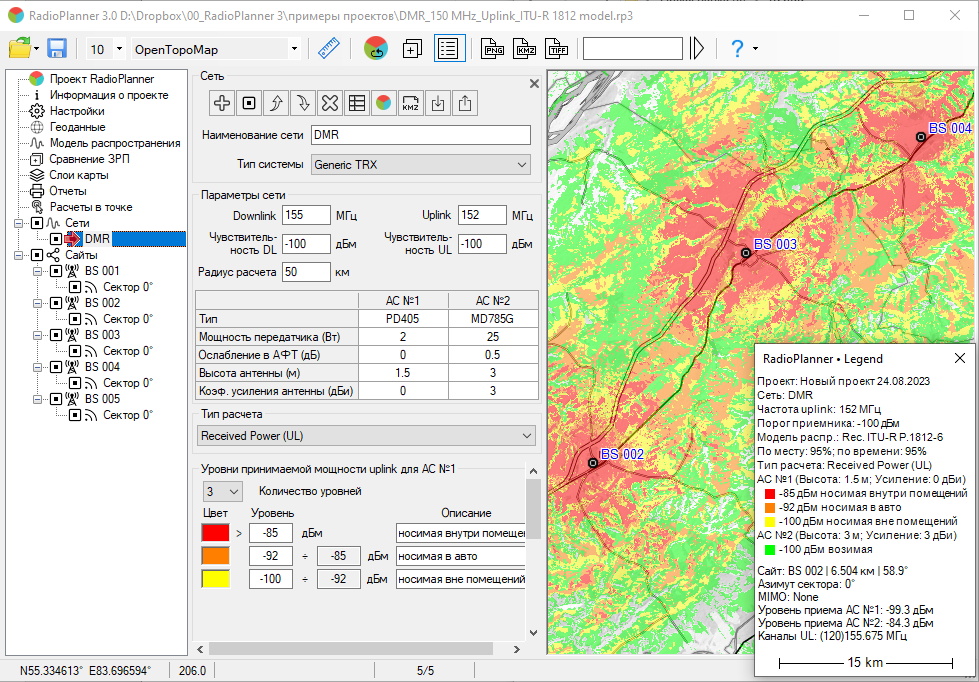Screen dimensions: 979x682
Task: Click the pie chart icon in the Сеть toolbar
Action: (x=383, y=103)
